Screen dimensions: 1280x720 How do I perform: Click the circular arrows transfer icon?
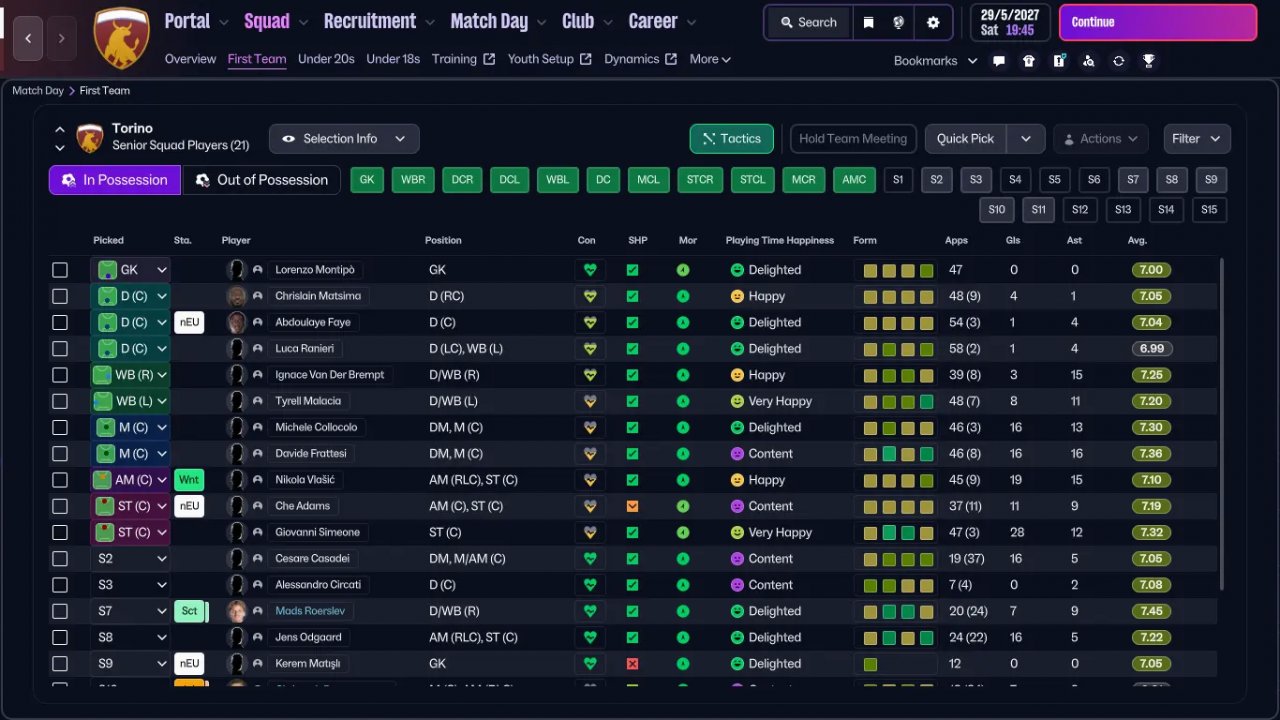(1118, 61)
